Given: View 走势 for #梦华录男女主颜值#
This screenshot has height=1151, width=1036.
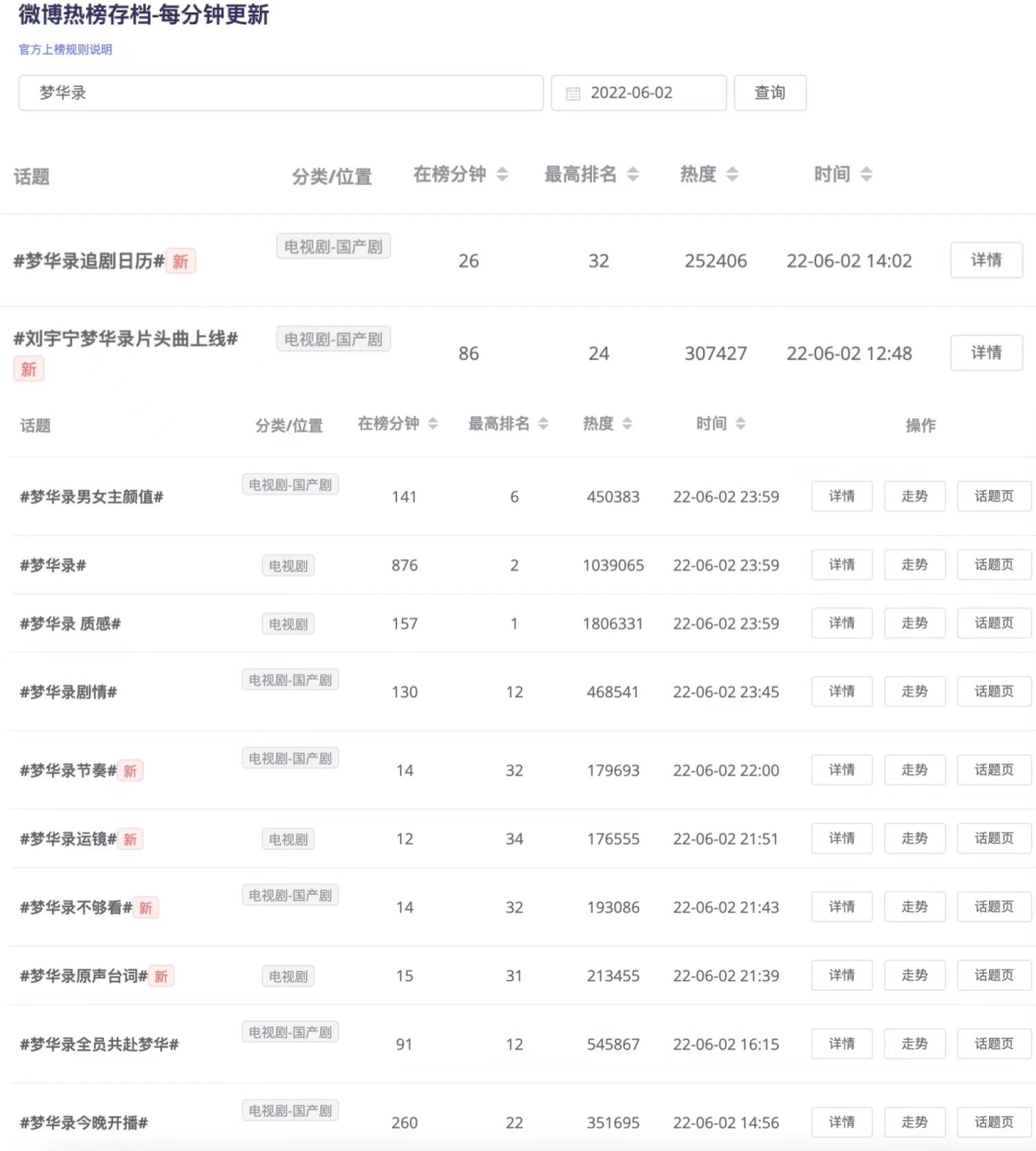Looking at the screenshot, I should click(x=914, y=496).
